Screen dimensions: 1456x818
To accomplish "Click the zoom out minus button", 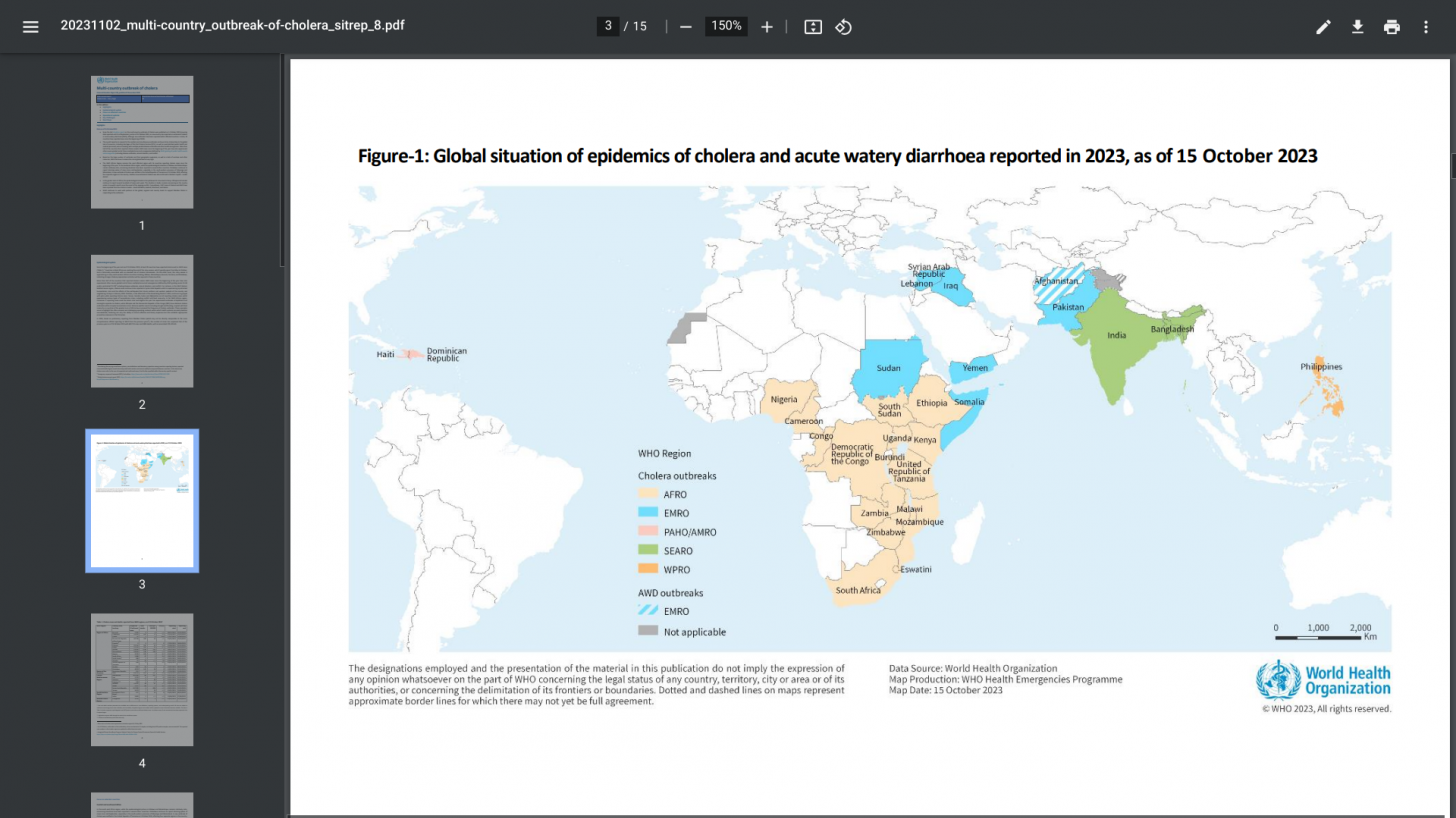I will pos(686,27).
